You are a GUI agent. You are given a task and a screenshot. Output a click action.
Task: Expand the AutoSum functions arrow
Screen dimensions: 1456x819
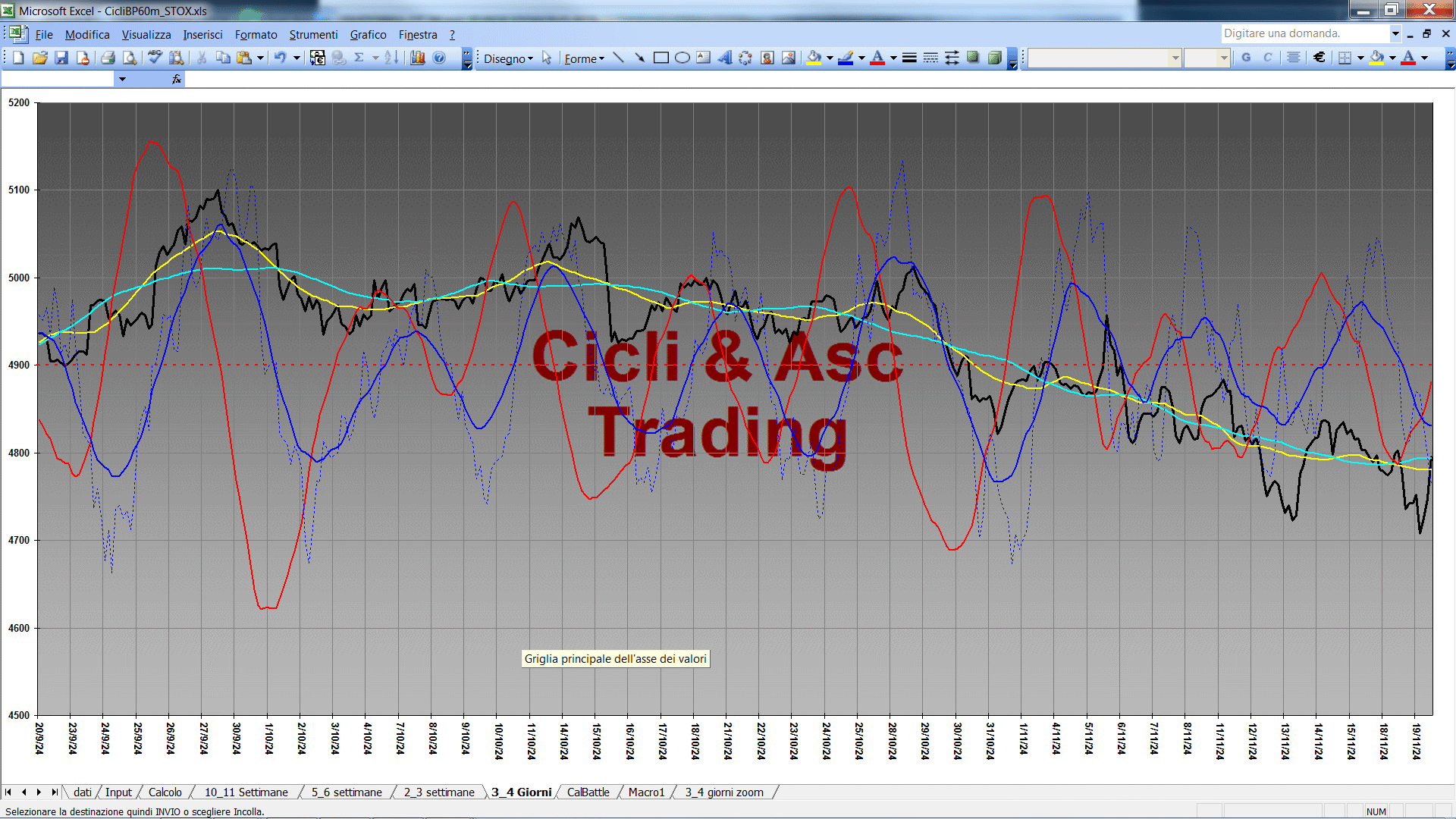(375, 58)
